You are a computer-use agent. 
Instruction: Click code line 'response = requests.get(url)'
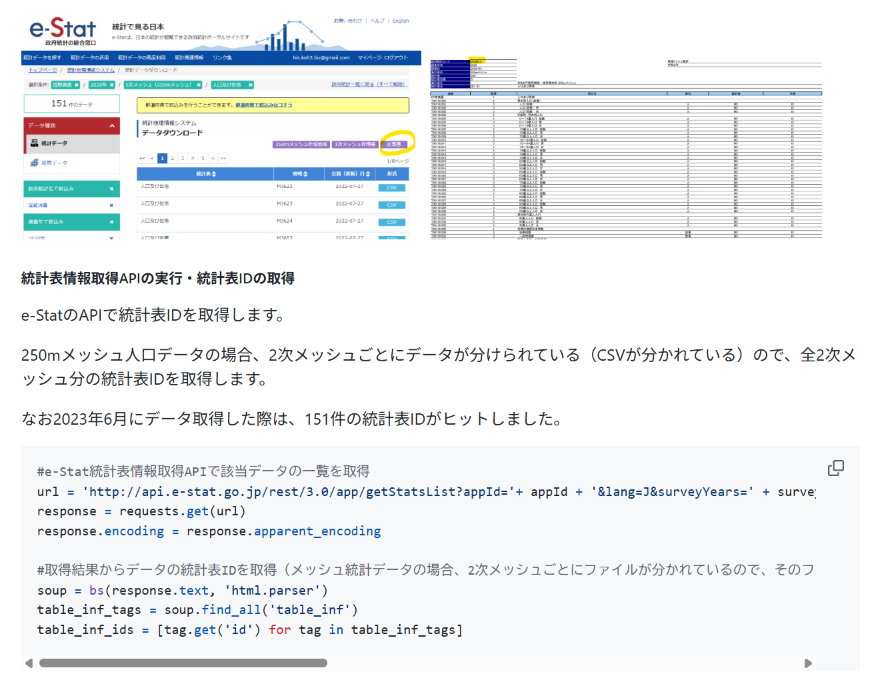(x=141, y=511)
